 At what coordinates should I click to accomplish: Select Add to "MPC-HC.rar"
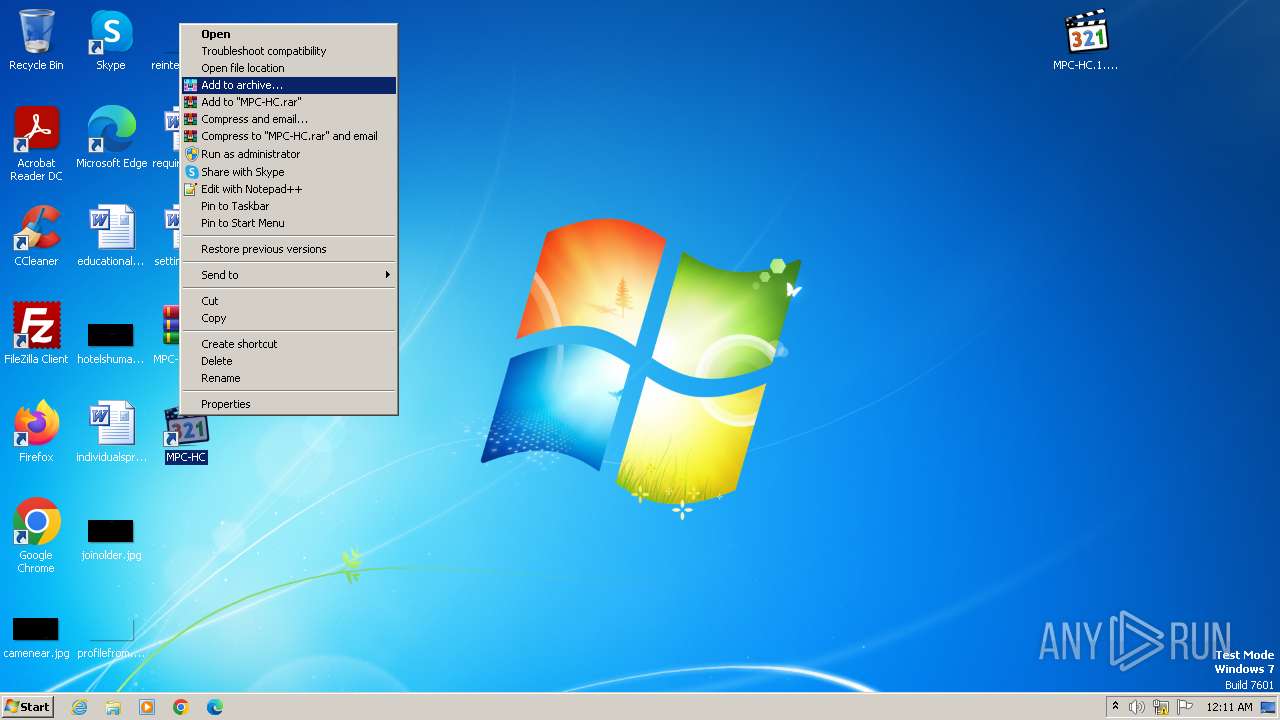click(x=289, y=102)
